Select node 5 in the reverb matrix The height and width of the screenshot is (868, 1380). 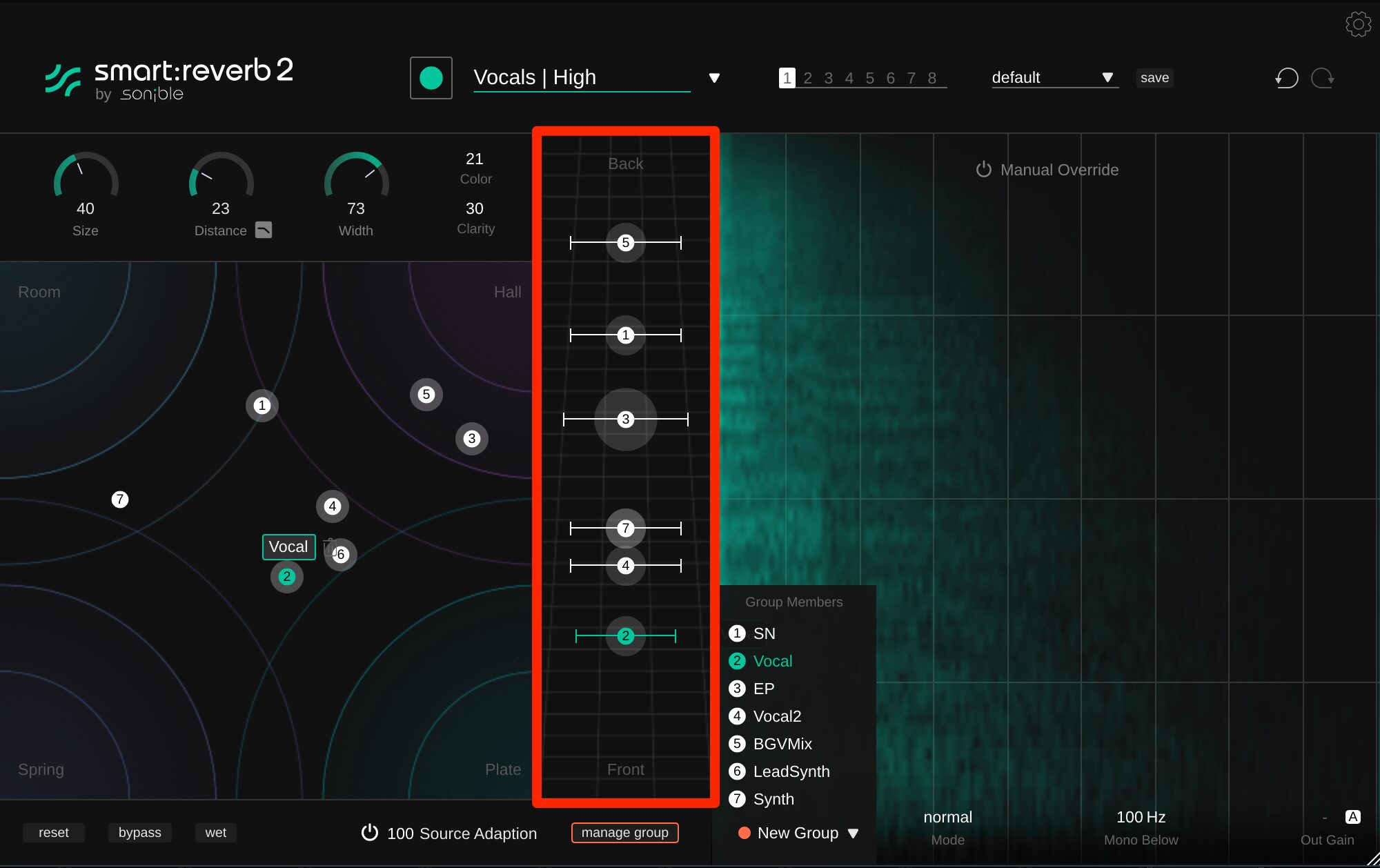(x=426, y=395)
